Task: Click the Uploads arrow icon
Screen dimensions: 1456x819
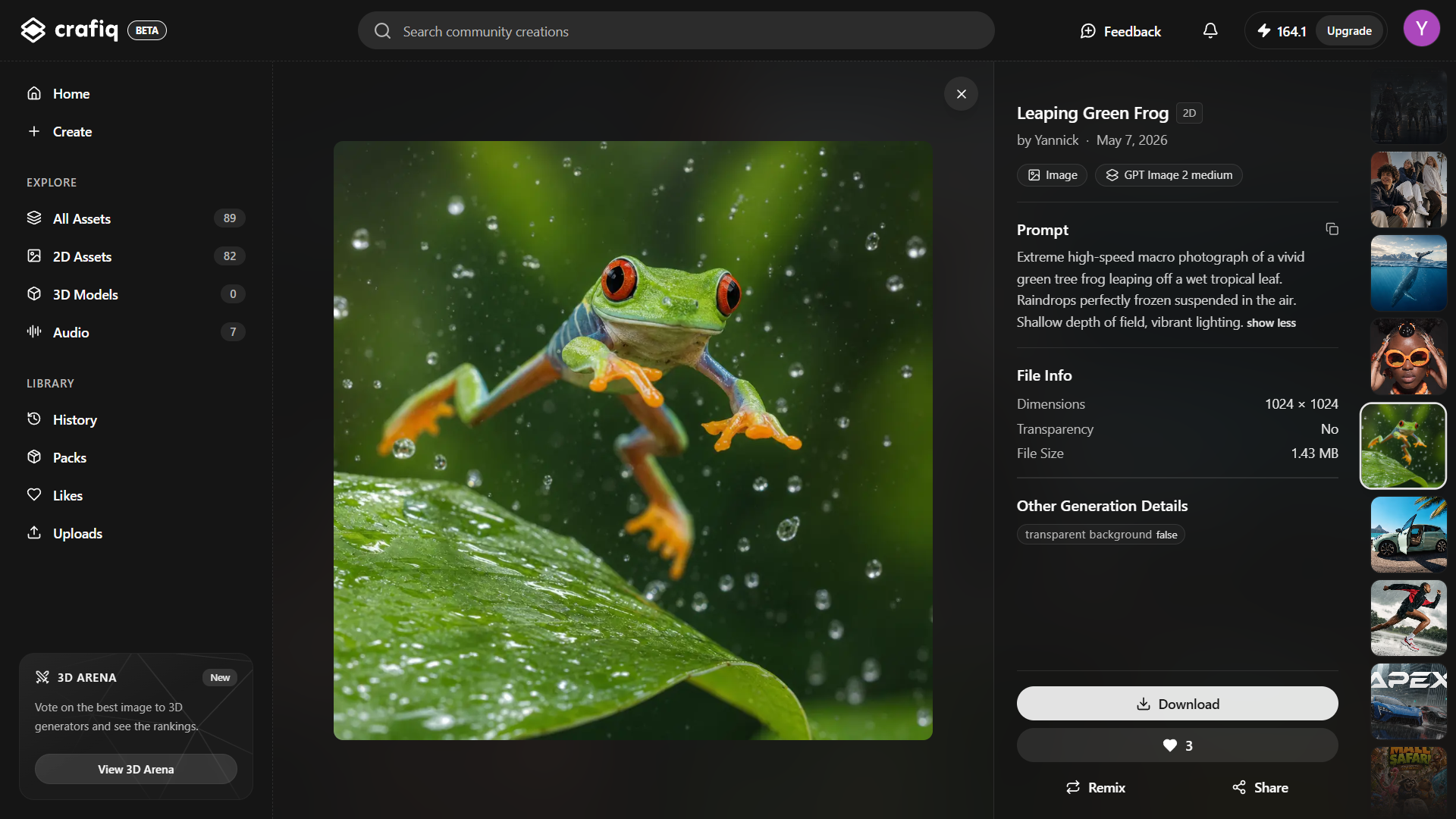Action: point(34,533)
